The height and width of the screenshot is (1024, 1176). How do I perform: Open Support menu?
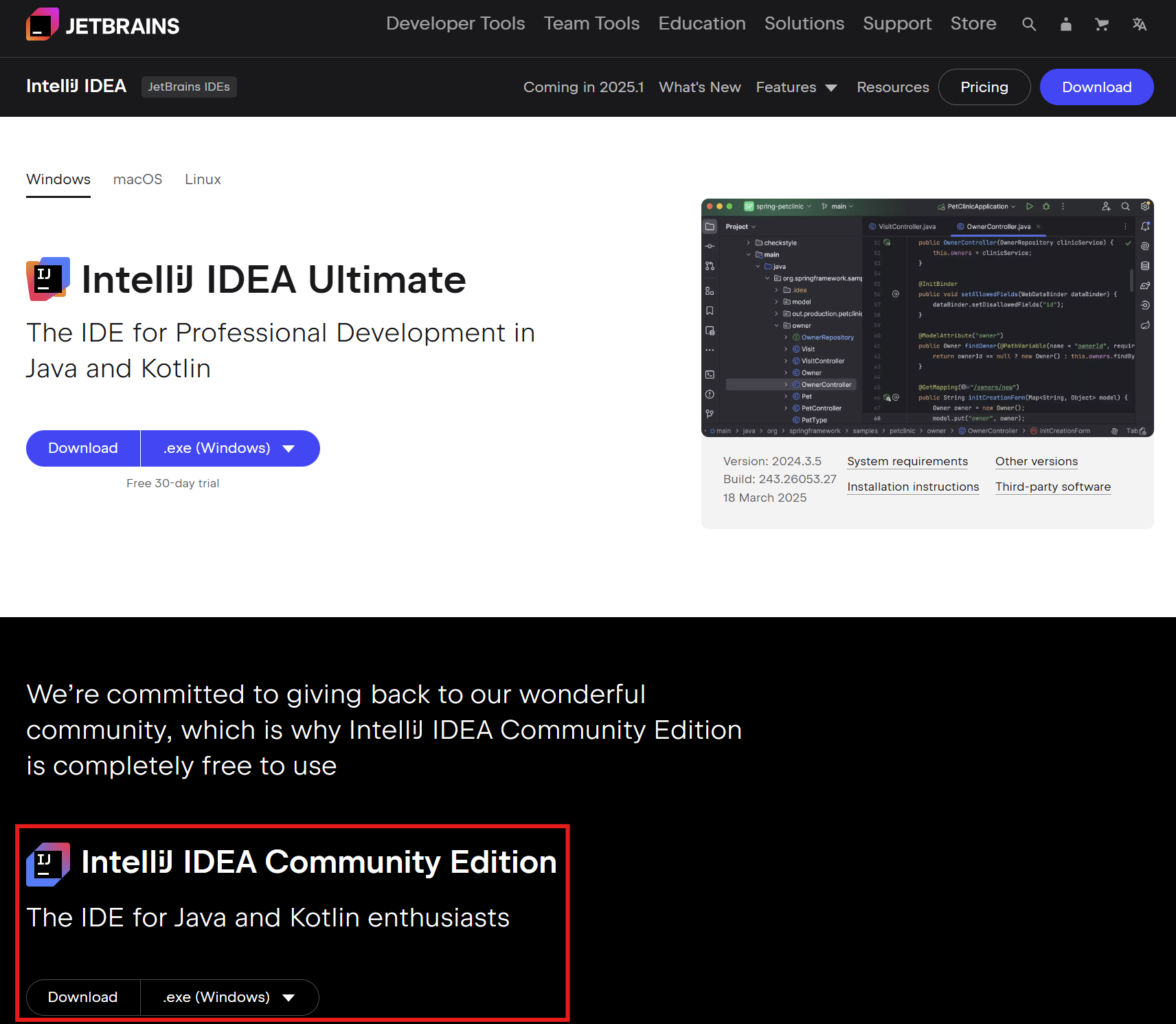click(897, 23)
